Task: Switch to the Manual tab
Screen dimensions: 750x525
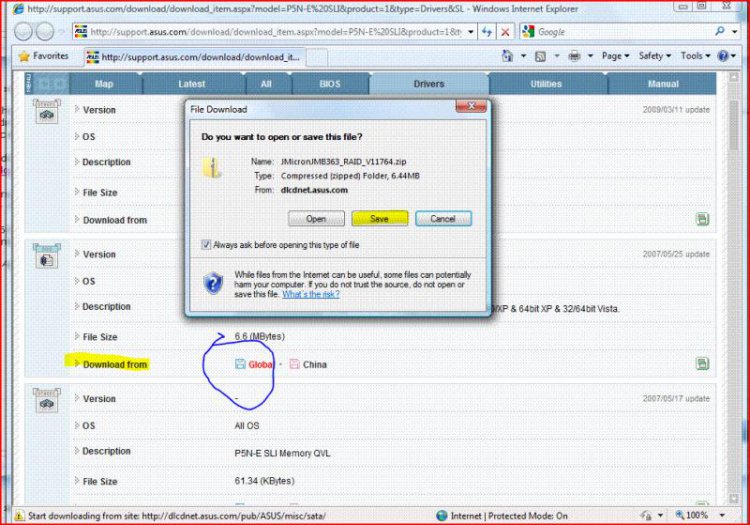Action: pyautogui.click(x=663, y=84)
